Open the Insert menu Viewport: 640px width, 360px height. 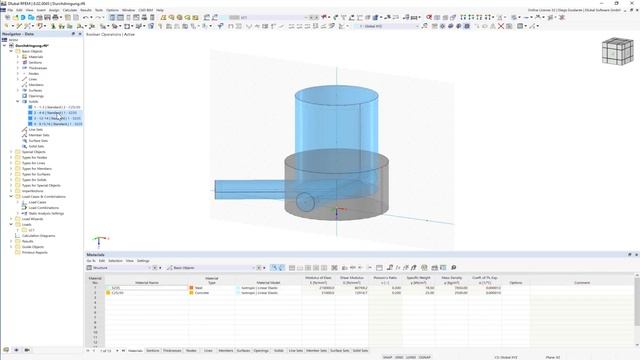41,10
